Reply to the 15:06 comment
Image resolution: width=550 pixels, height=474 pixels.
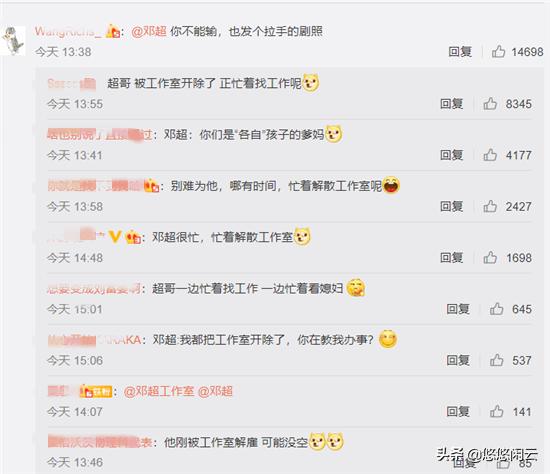458,360
